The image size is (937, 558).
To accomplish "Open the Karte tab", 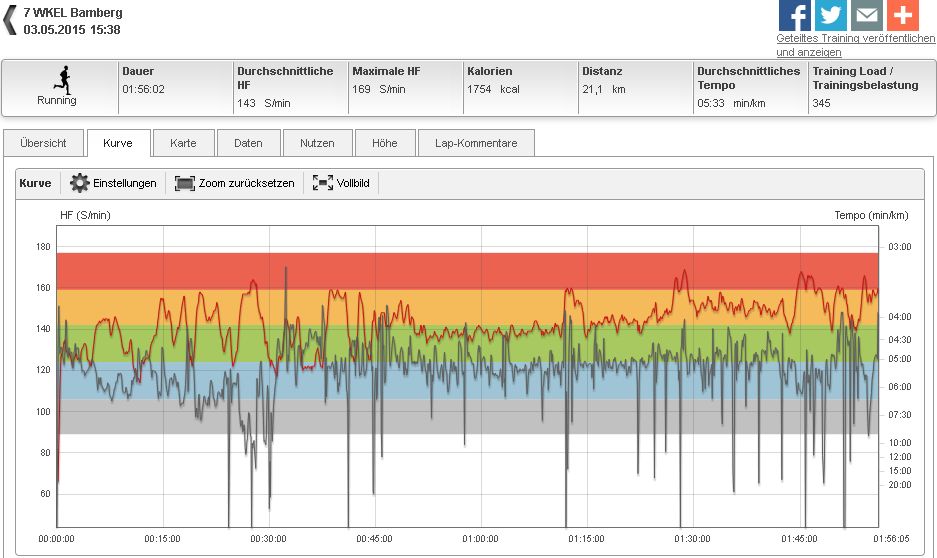I will click(x=183, y=143).
